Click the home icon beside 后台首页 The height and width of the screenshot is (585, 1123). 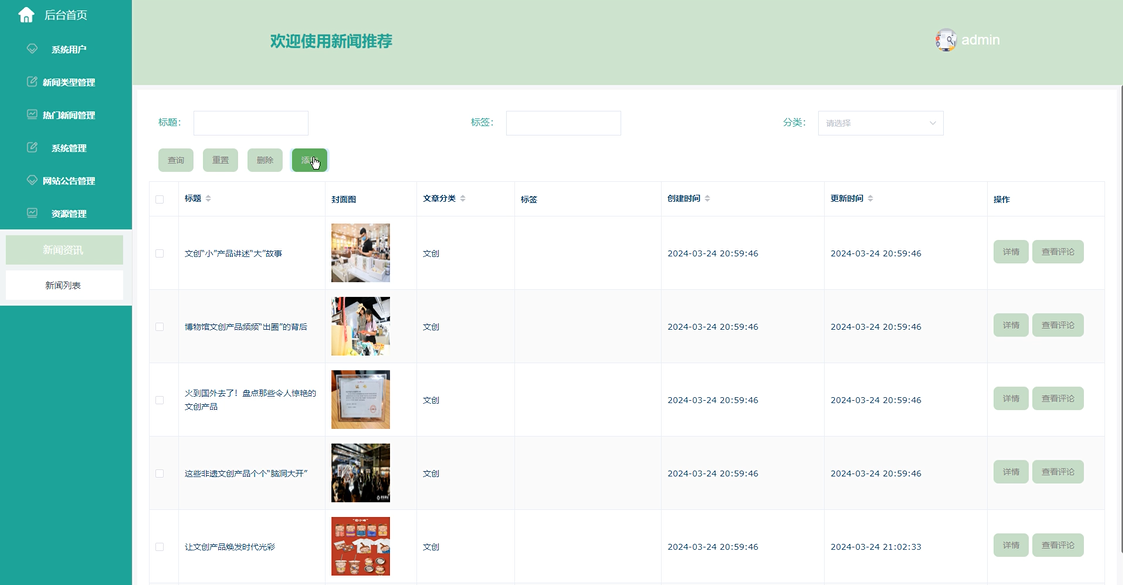point(26,15)
